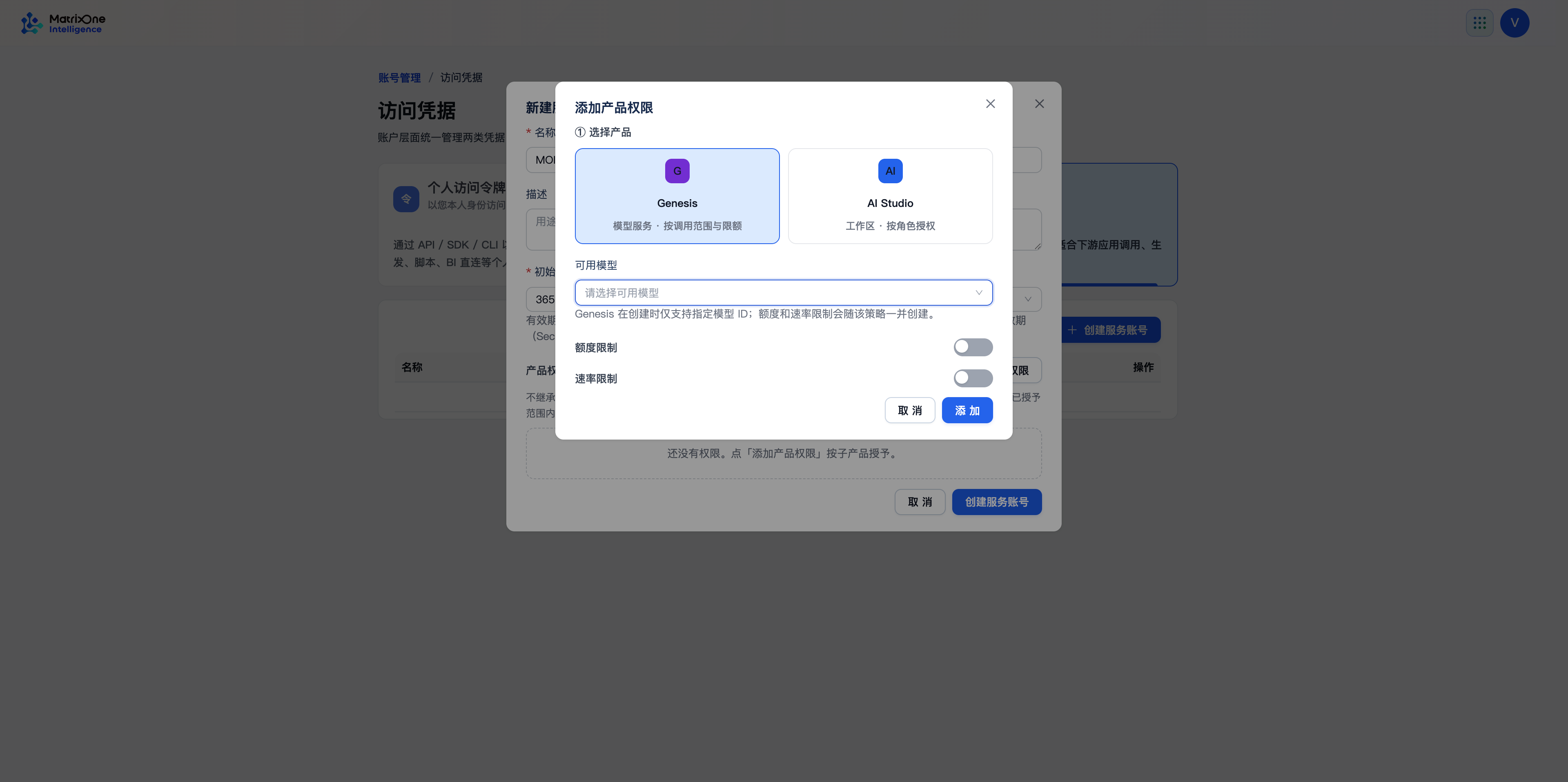1568x782 pixels.
Task: Click the 额度限制 label
Action: (596, 347)
